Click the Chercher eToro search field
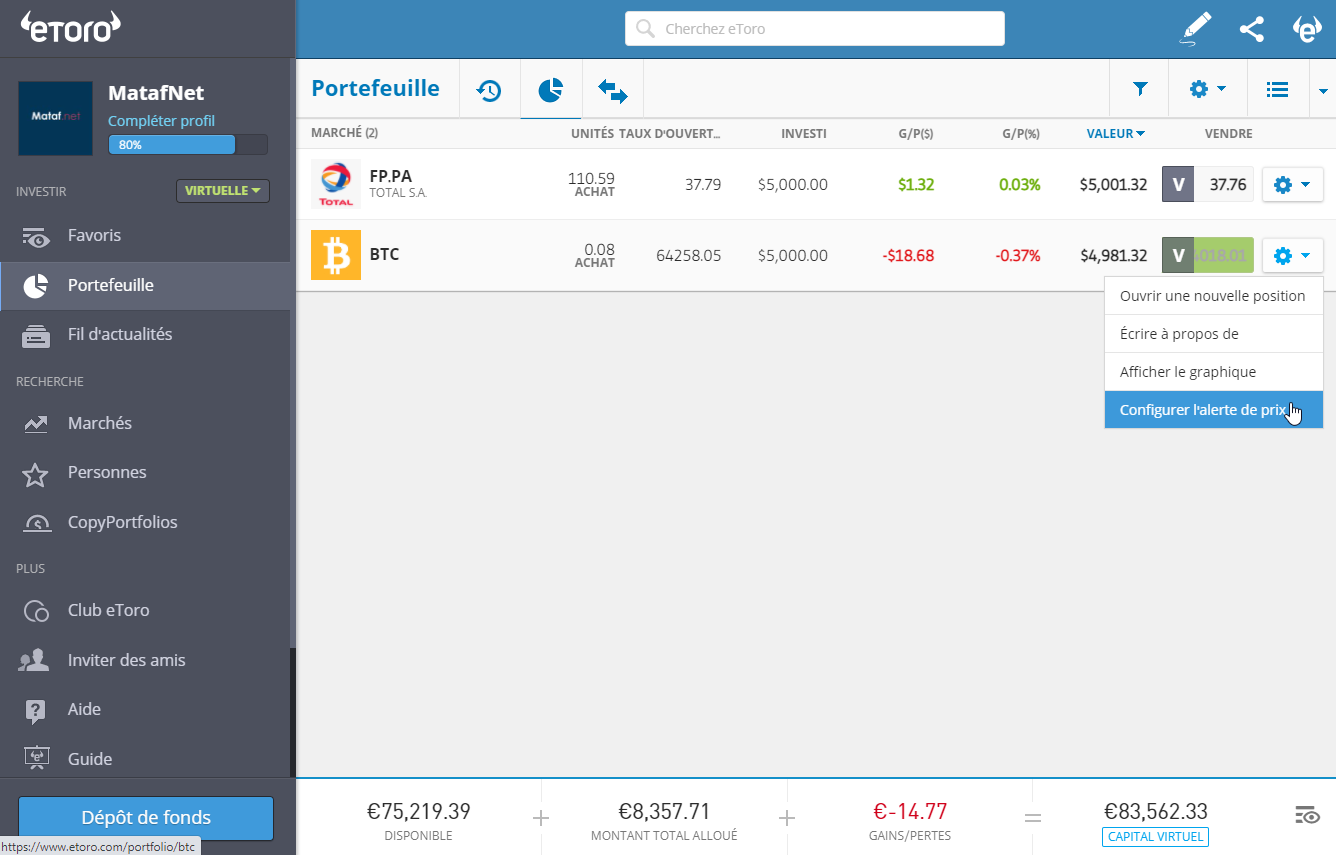 [x=815, y=29]
